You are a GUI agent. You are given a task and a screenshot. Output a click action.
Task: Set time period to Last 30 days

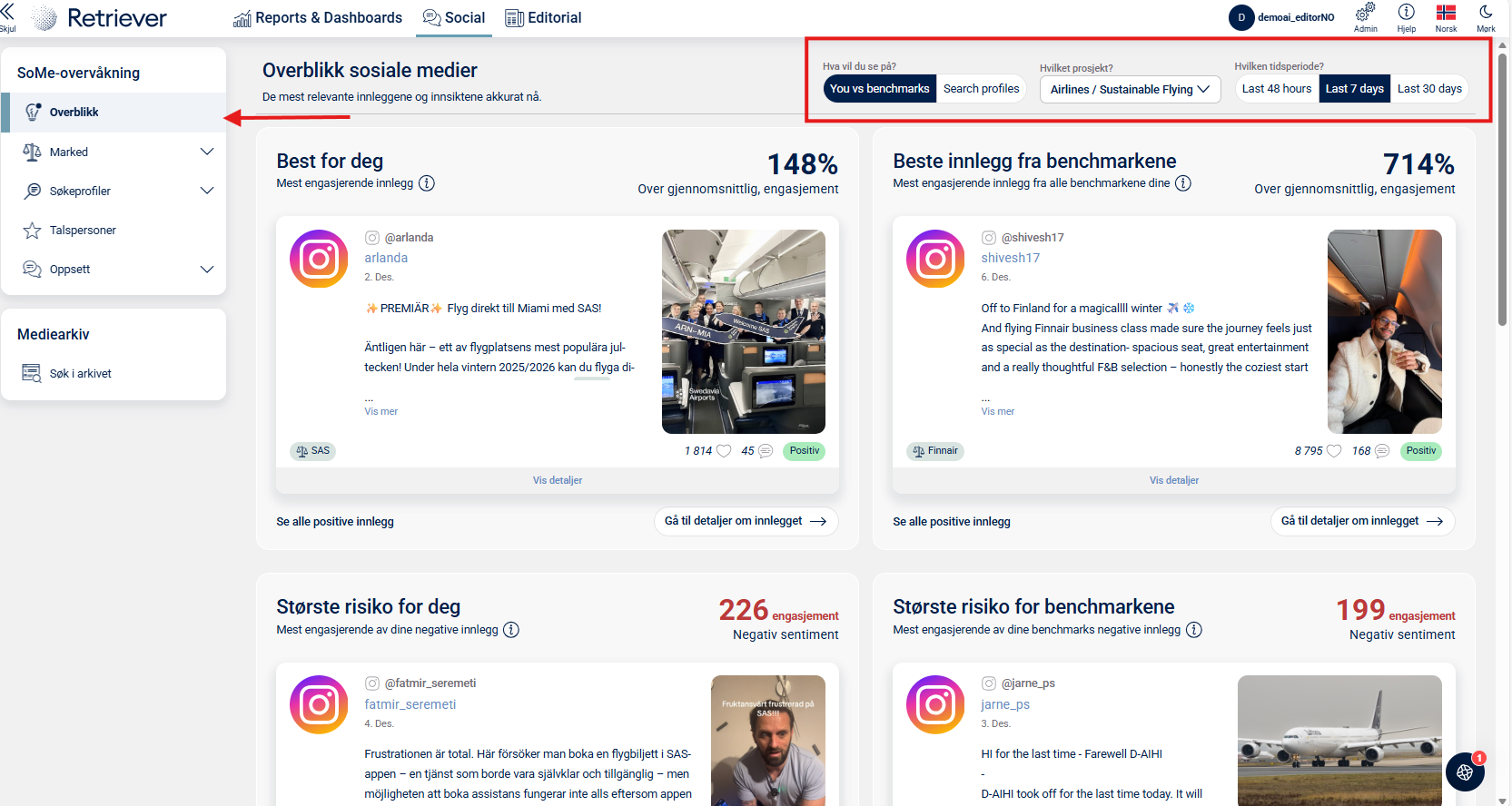1429,89
